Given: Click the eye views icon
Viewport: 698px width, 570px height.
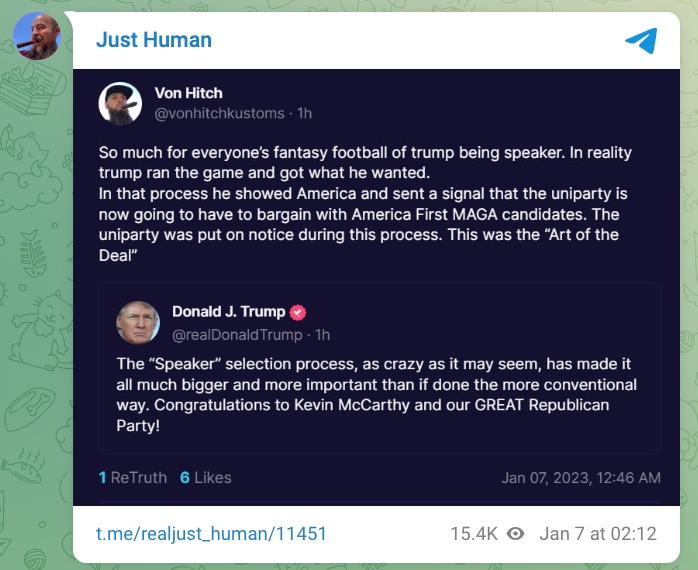Looking at the screenshot, I should point(516,534).
